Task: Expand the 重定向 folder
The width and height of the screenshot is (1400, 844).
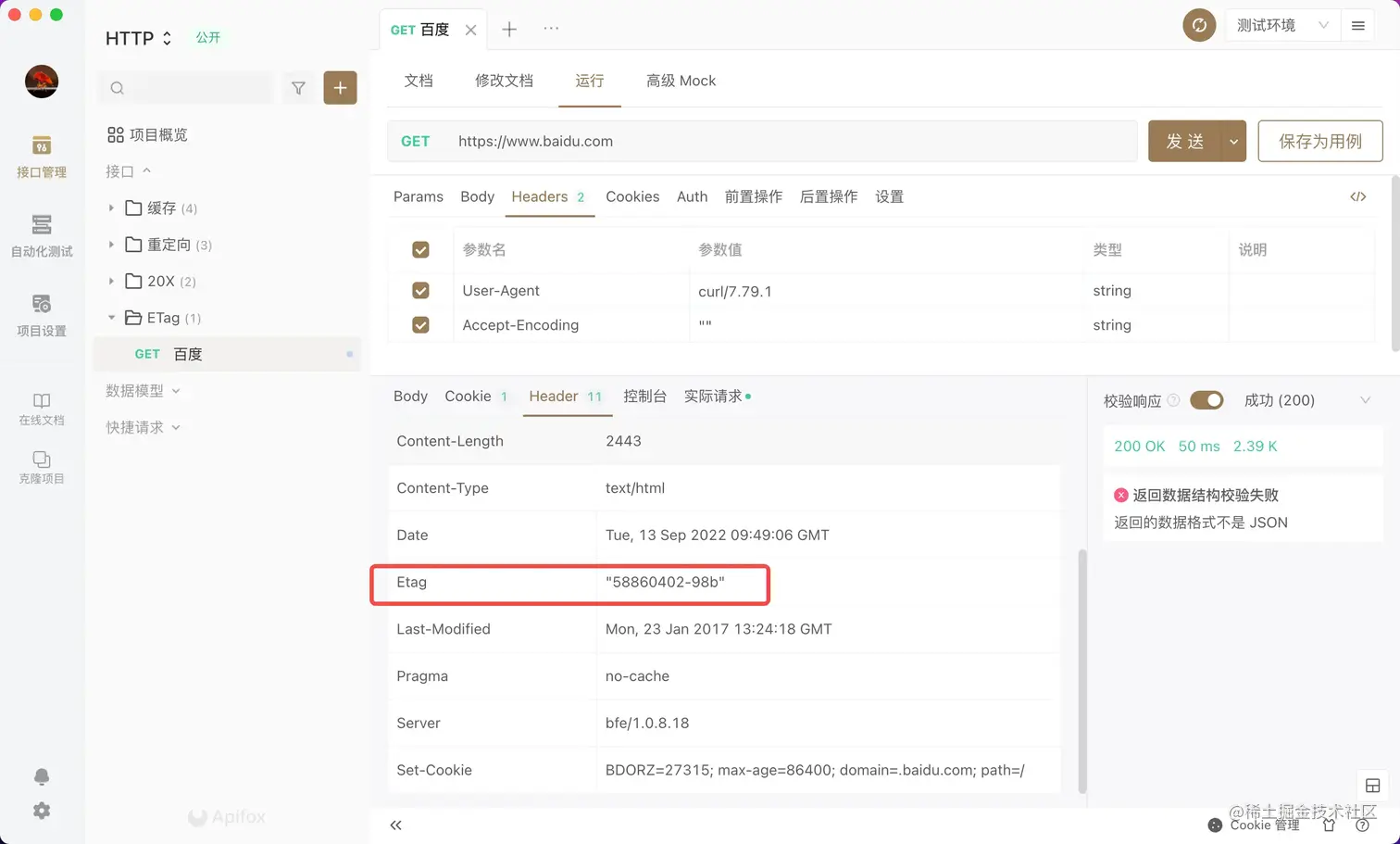Action: pos(111,245)
